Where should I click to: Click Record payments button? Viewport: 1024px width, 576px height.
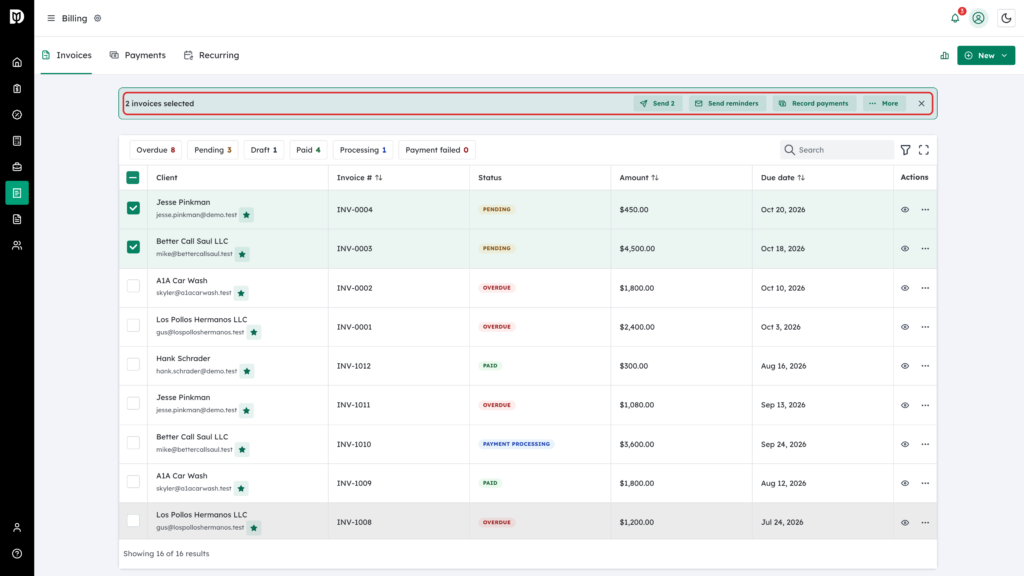click(x=814, y=104)
